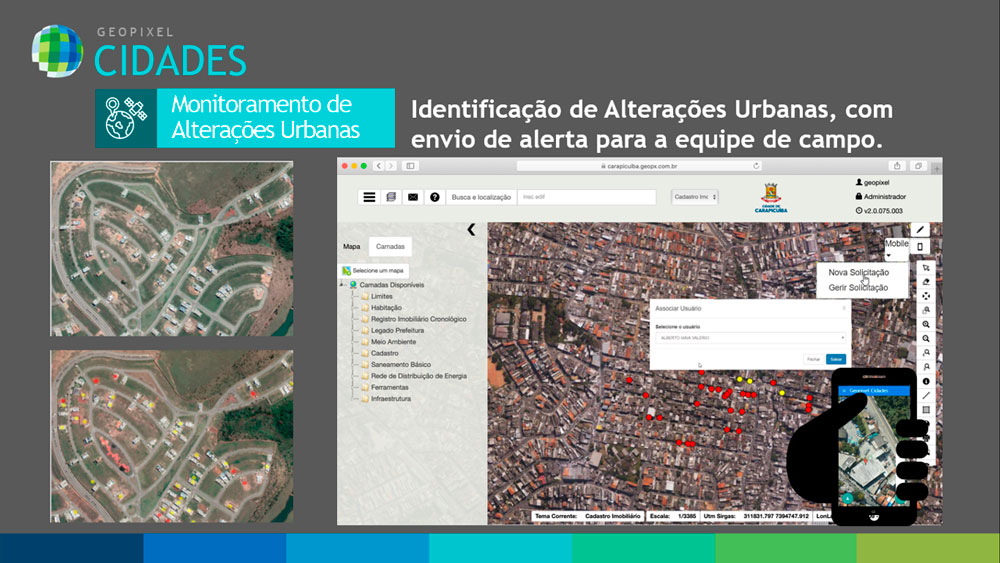Viewport: 1000px width, 563px height.
Task: Click the search input field in header
Action: tap(587, 197)
